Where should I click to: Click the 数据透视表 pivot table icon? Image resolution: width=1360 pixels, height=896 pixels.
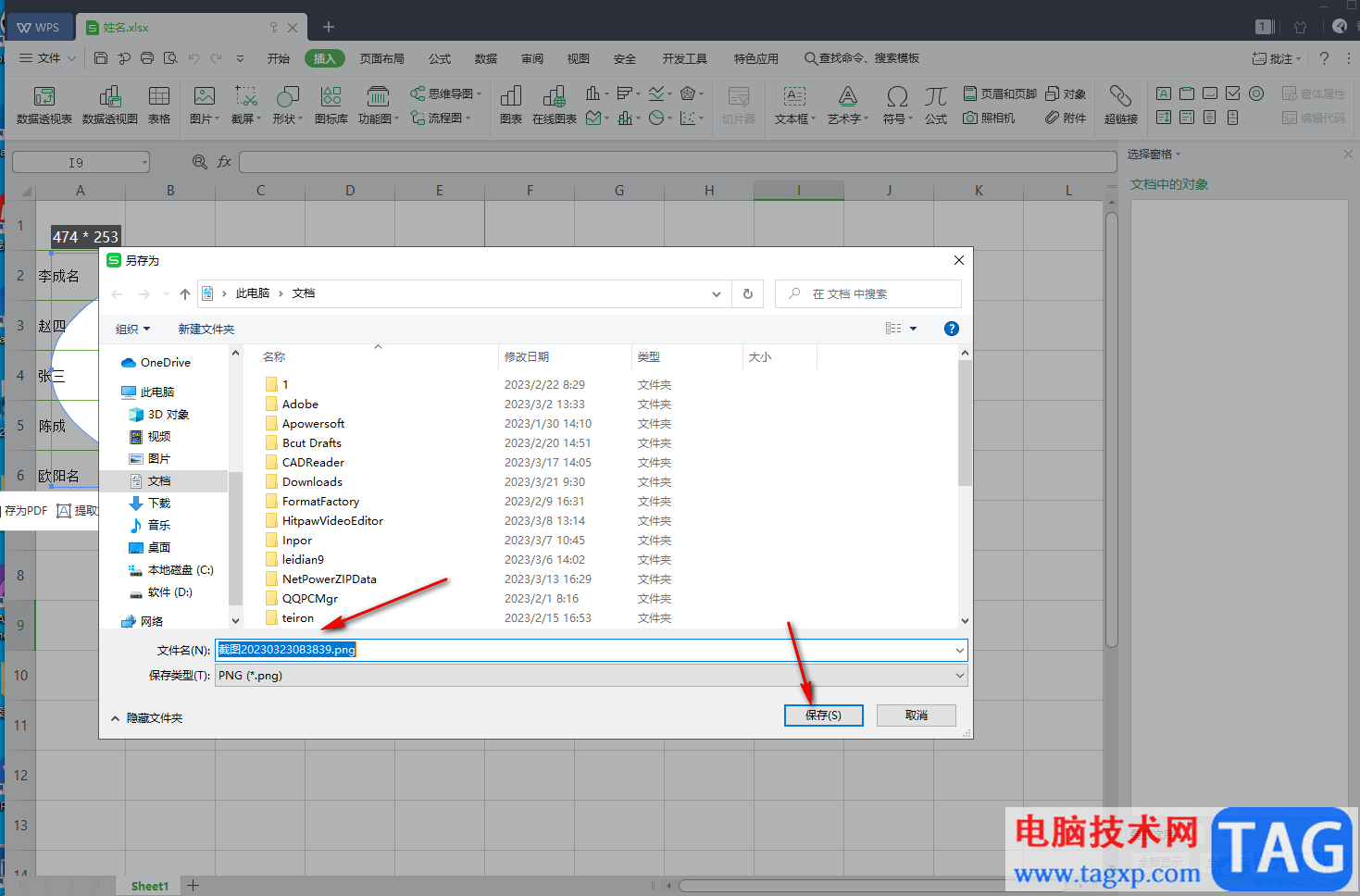(44, 96)
